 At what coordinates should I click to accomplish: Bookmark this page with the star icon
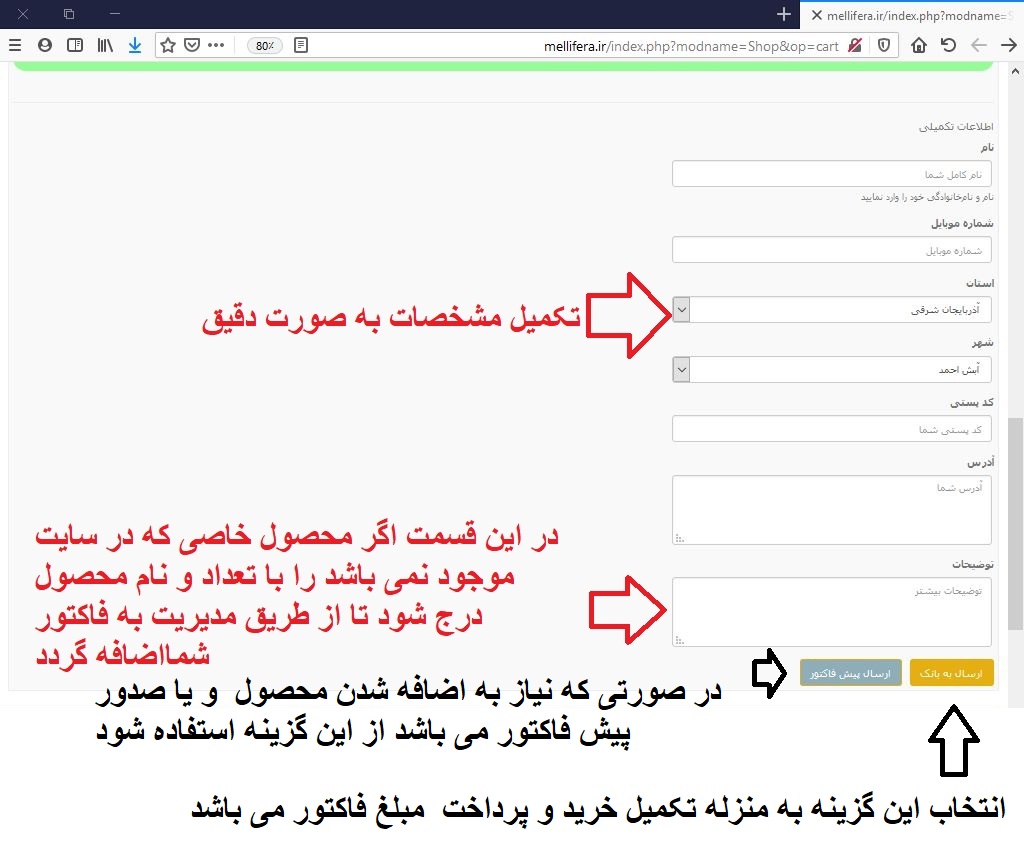point(168,45)
